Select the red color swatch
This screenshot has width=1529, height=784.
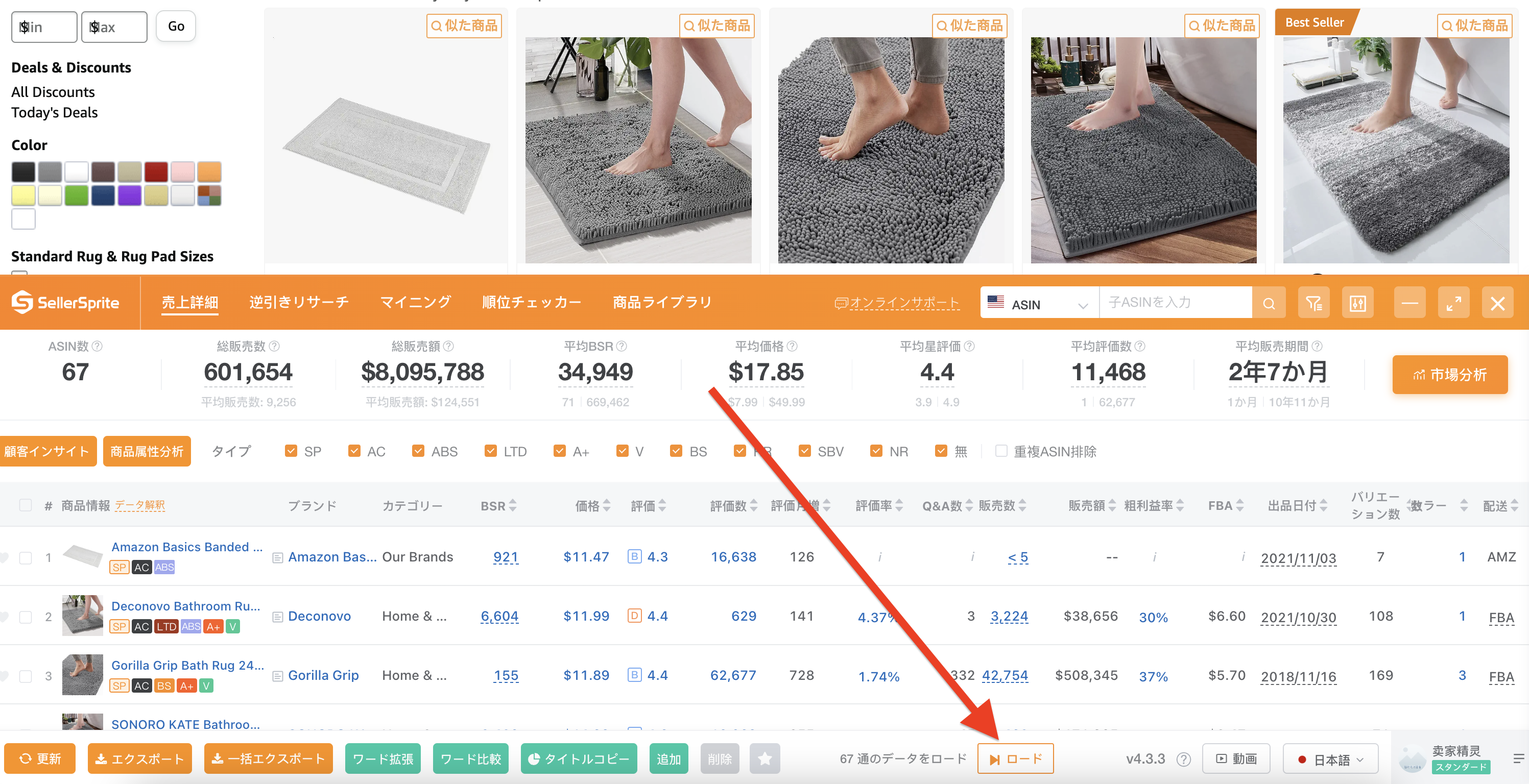point(156,172)
